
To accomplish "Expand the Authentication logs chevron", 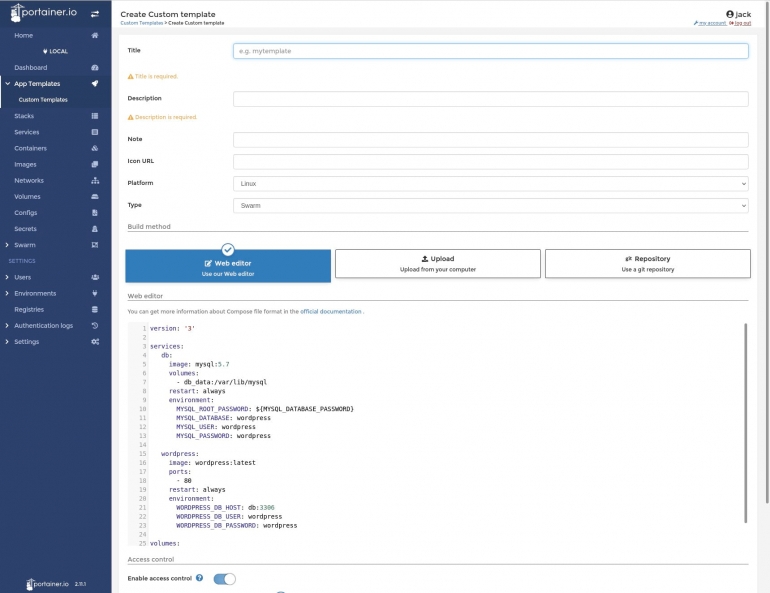I will click(7, 325).
